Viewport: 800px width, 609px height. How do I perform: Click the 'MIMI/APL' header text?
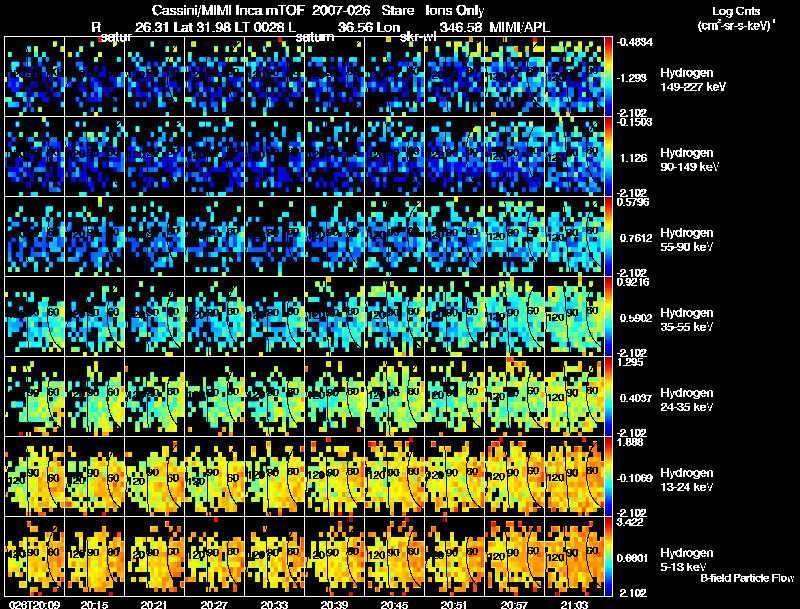(519, 28)
